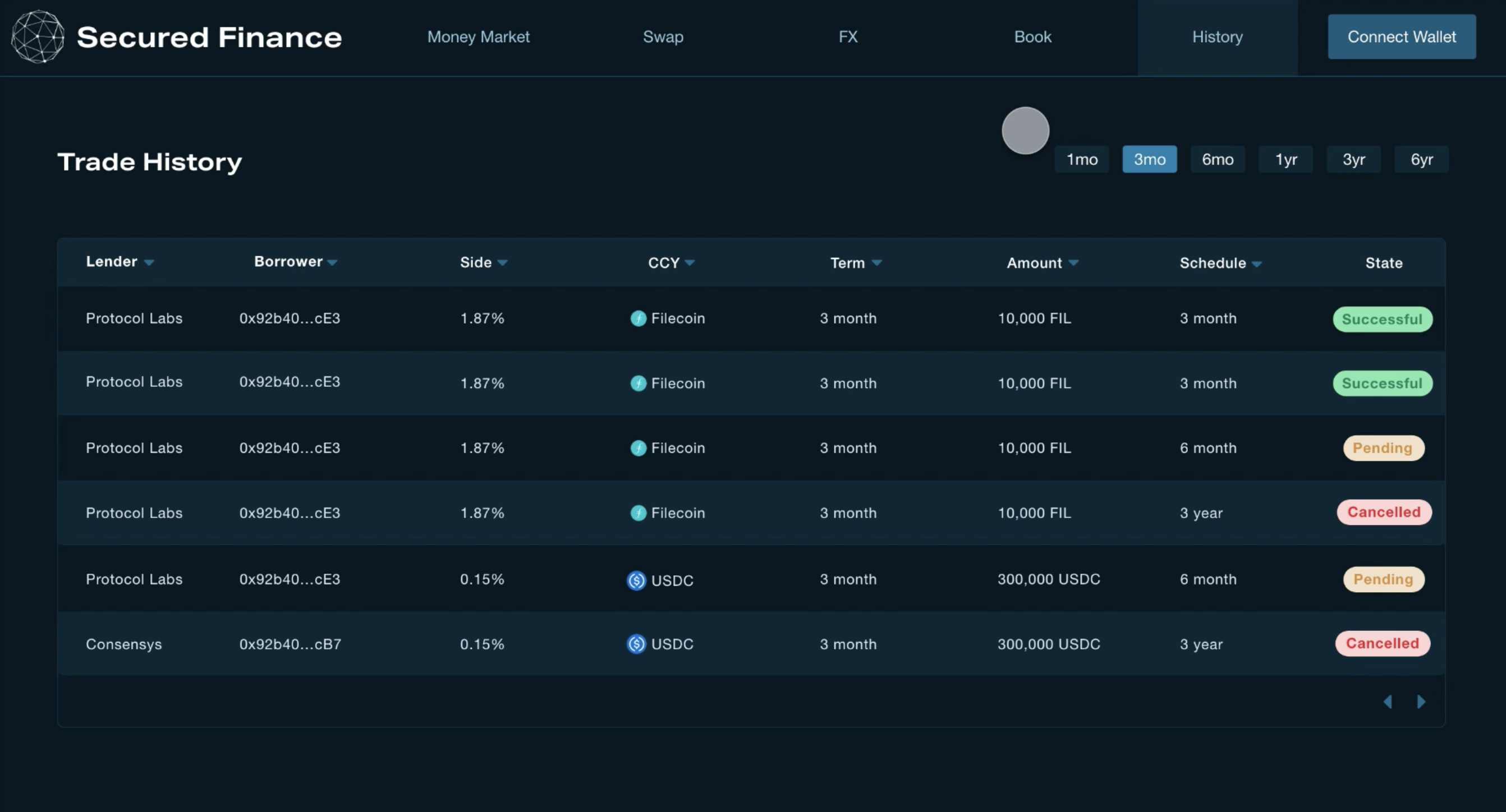The image size is (1506, 812).
Task: Select the 6yr time range
Action: (x=1422, y=159)
